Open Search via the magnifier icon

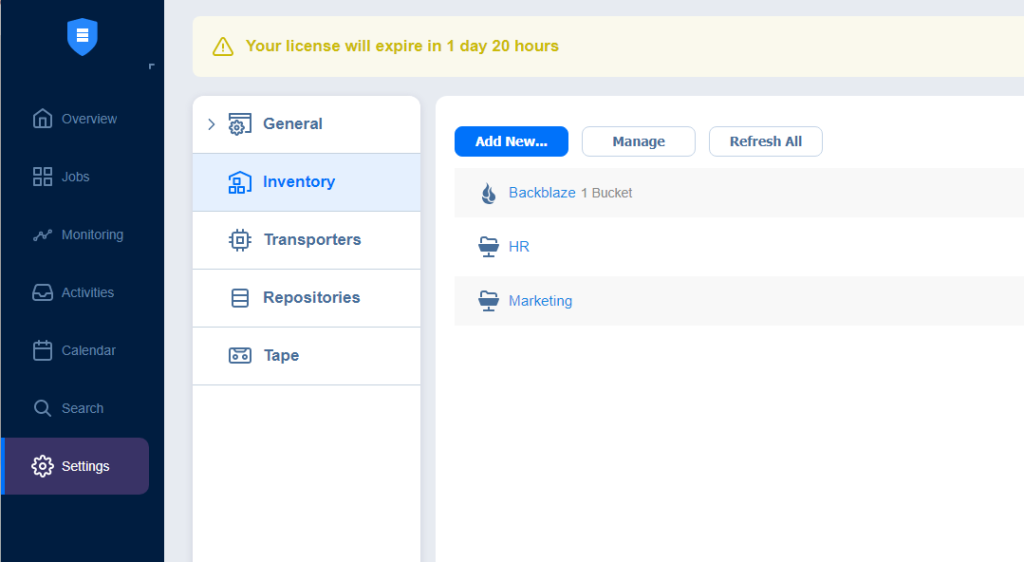(42, 409)
